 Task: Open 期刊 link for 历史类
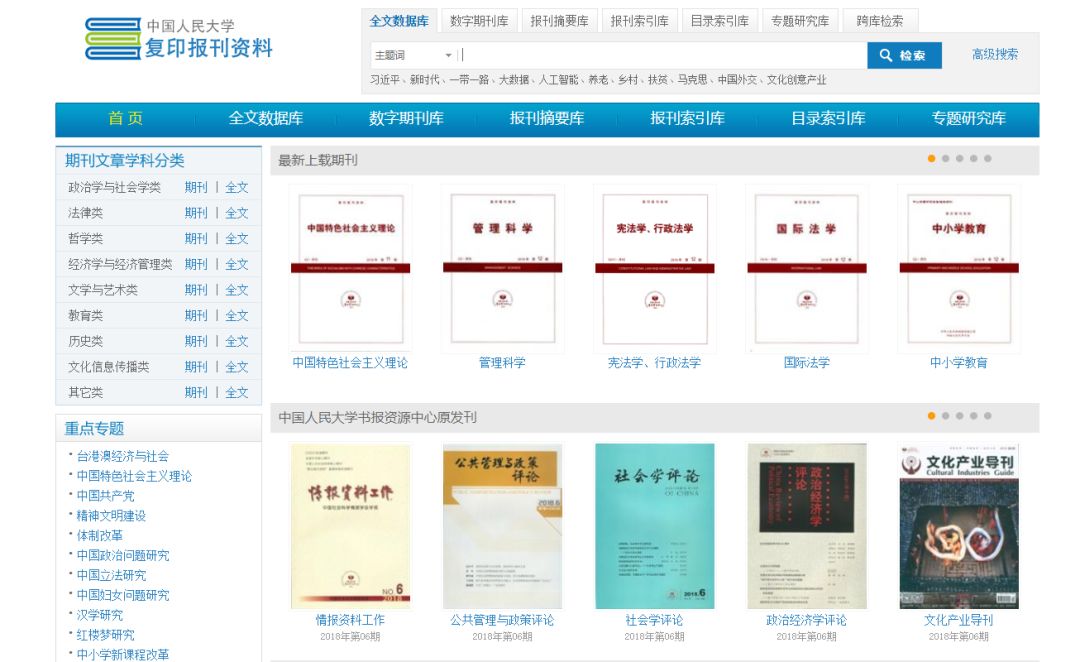tap(196, 341)
